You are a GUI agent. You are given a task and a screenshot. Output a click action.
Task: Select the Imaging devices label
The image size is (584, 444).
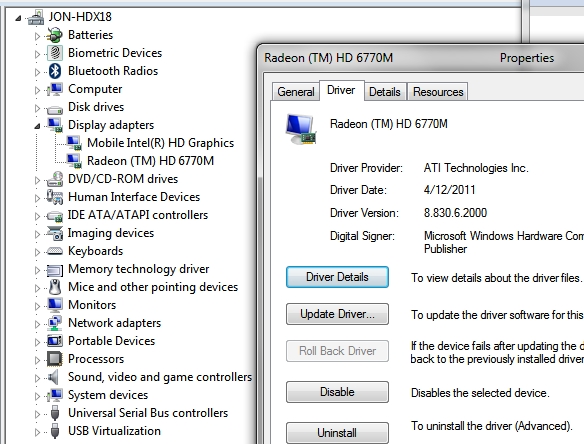(x=111, y=233)
